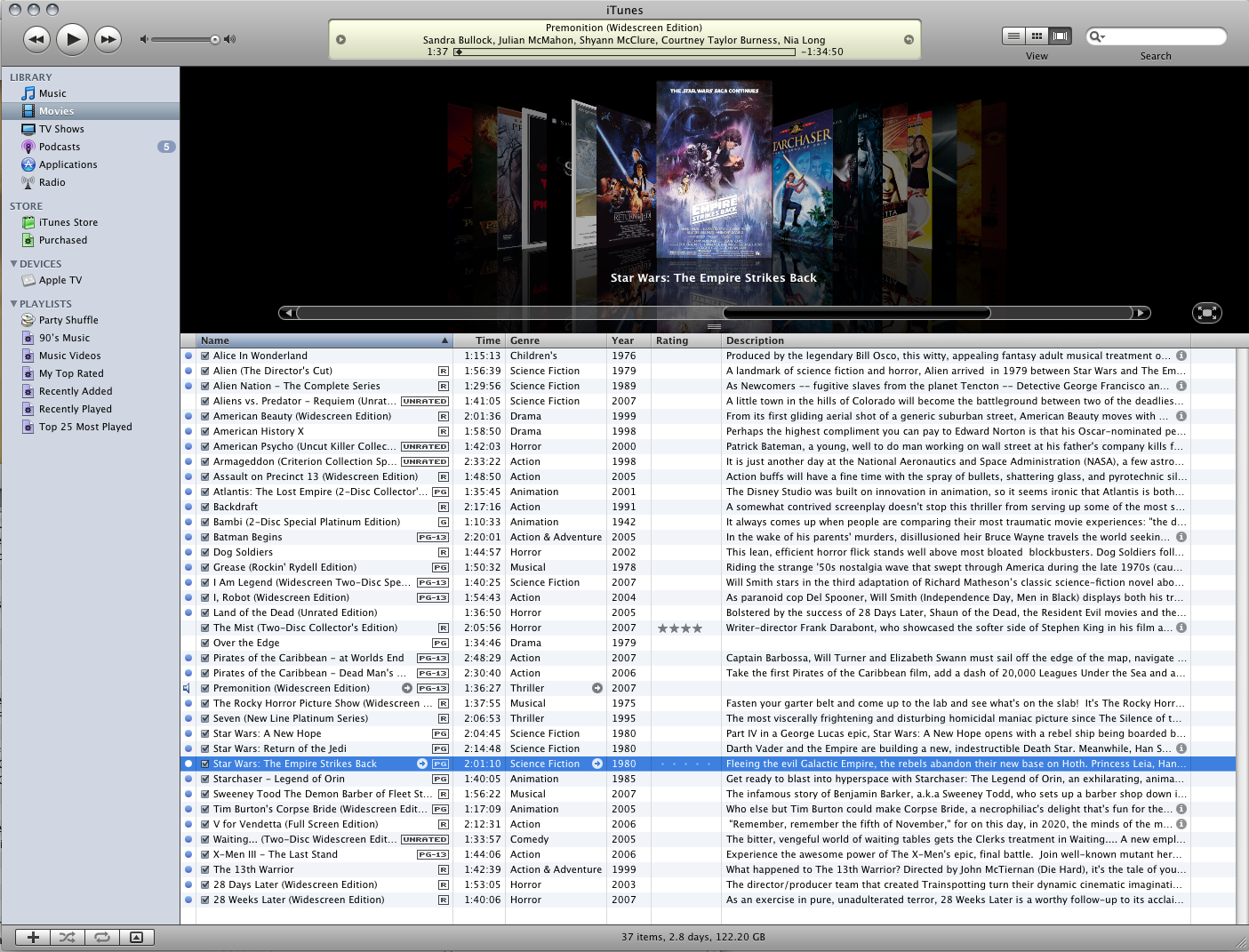
Task: Uncheck The 13th Warrior checkbox
Action: pos(205,869)
